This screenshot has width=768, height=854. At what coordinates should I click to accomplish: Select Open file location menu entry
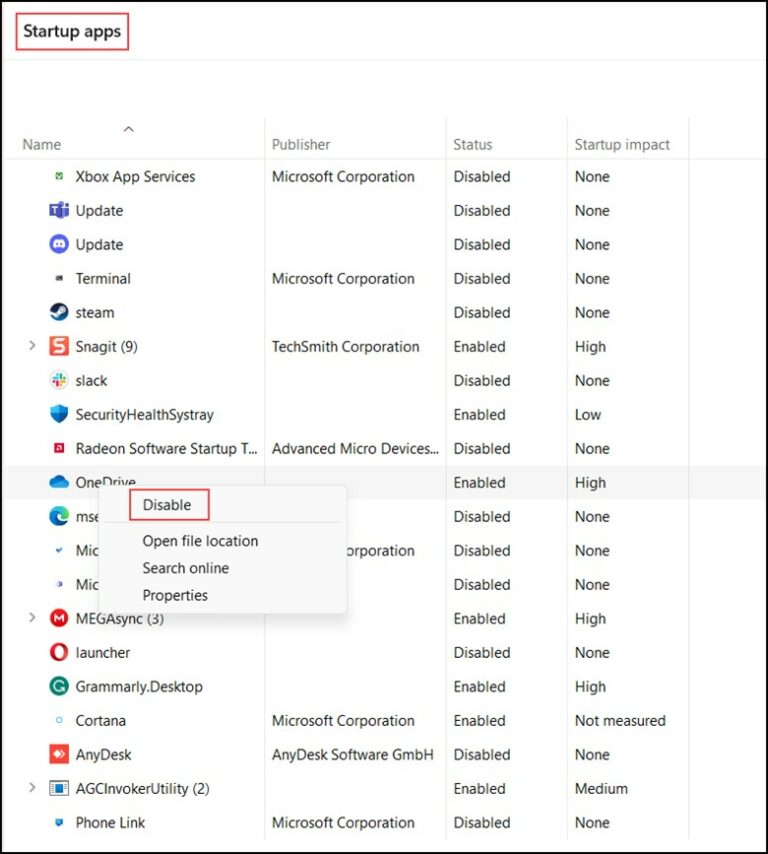[x=200, y=541]
